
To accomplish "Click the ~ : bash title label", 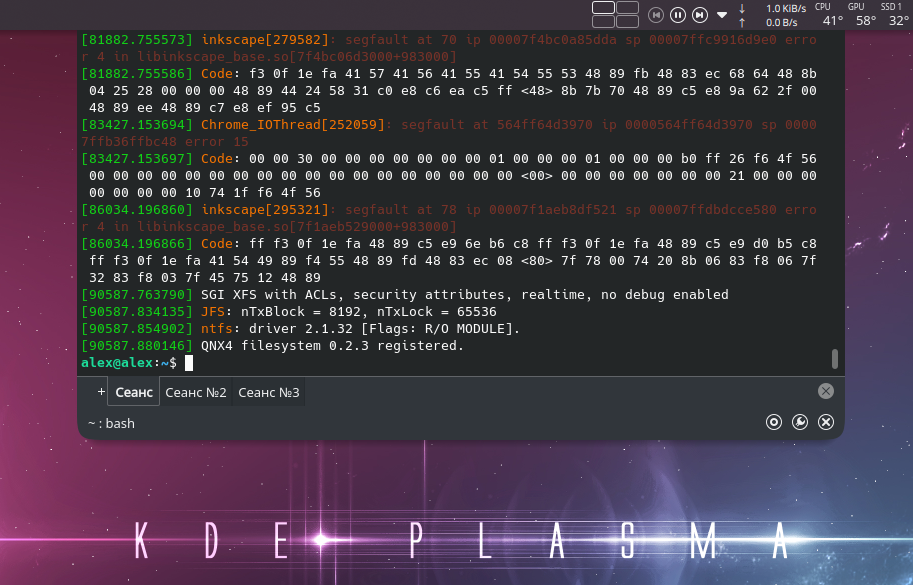I will (x=111, y=423).
